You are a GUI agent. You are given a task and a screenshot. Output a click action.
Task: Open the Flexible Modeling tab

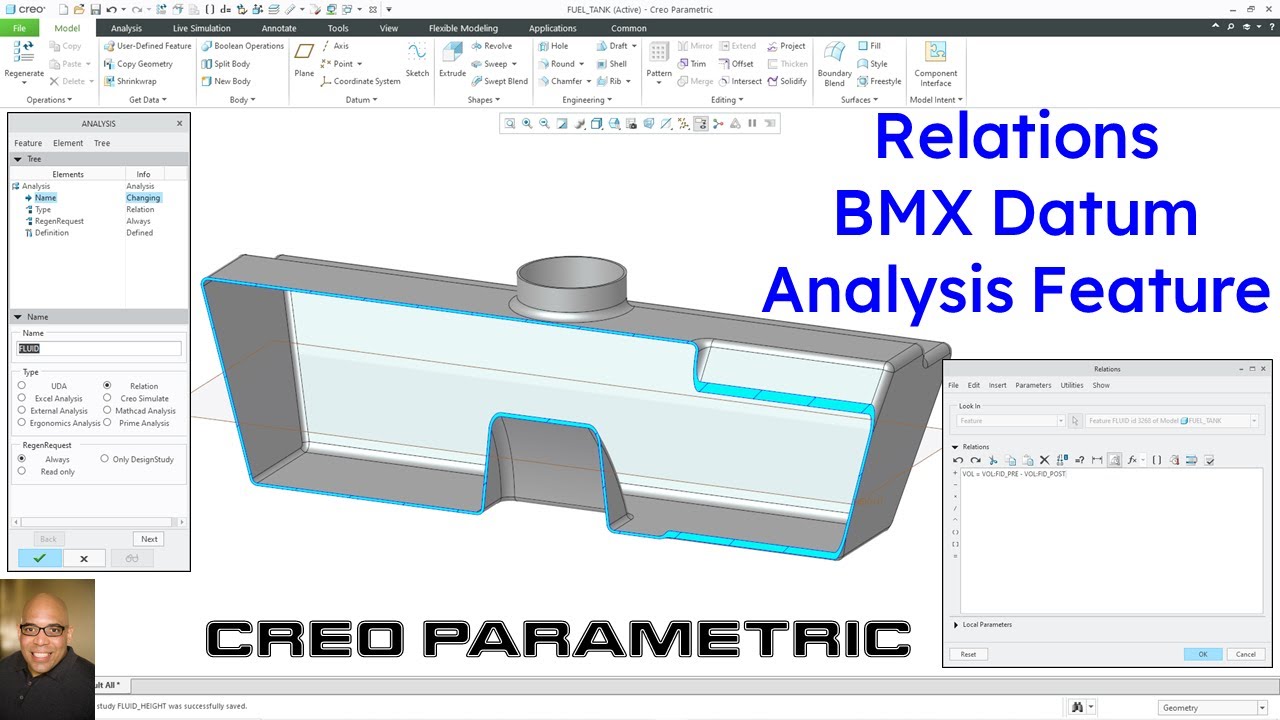(x=463, y=28)
